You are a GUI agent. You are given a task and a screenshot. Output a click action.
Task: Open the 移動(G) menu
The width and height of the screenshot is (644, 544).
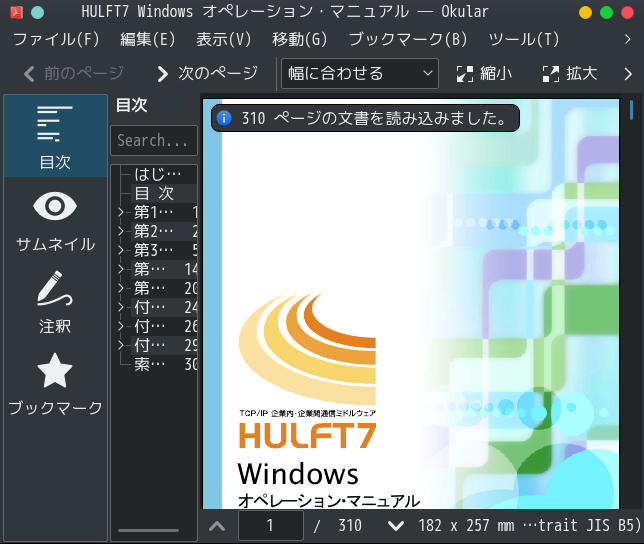tap(299, 39)
